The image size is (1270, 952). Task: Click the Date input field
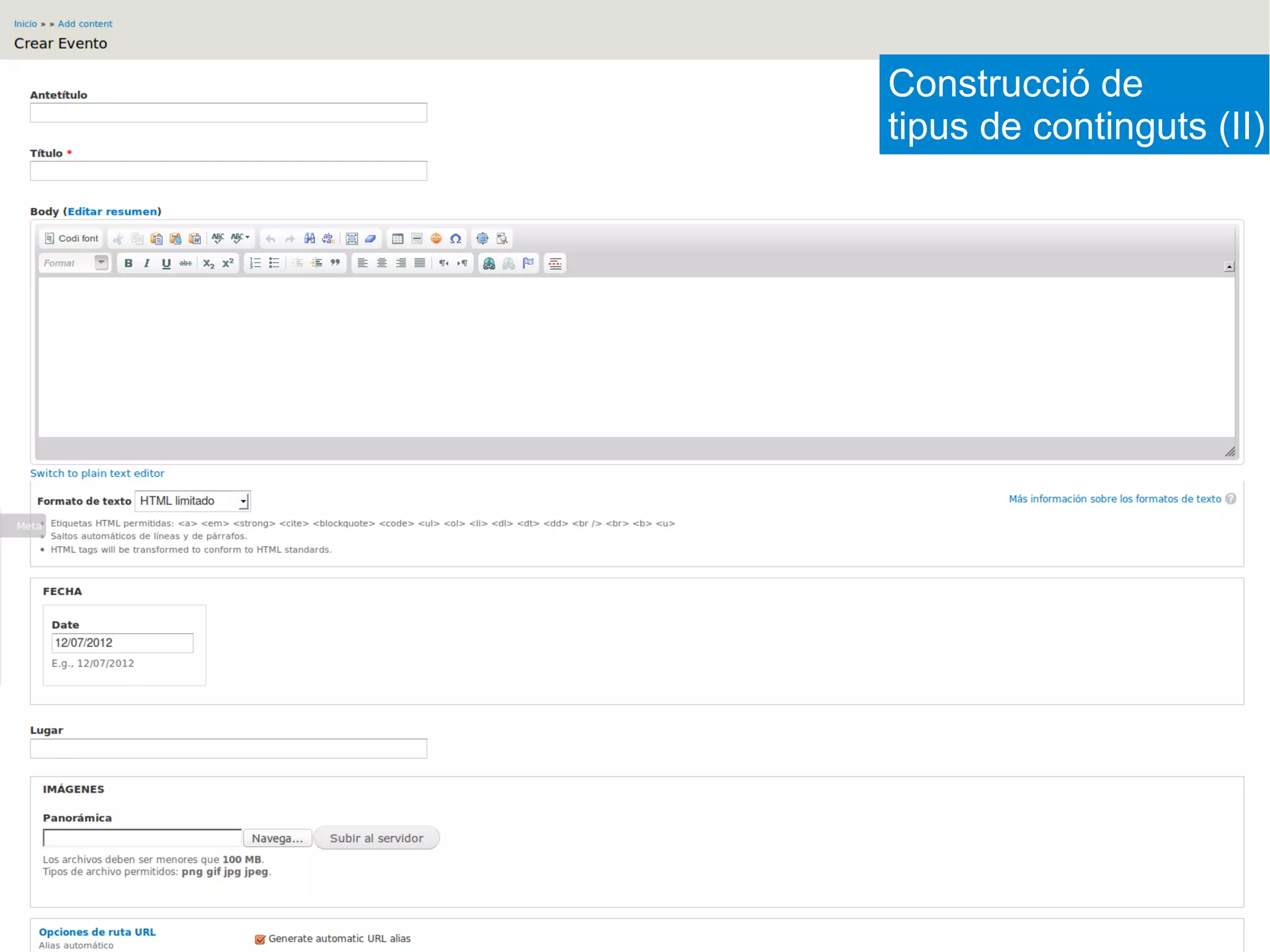point(122,643)
